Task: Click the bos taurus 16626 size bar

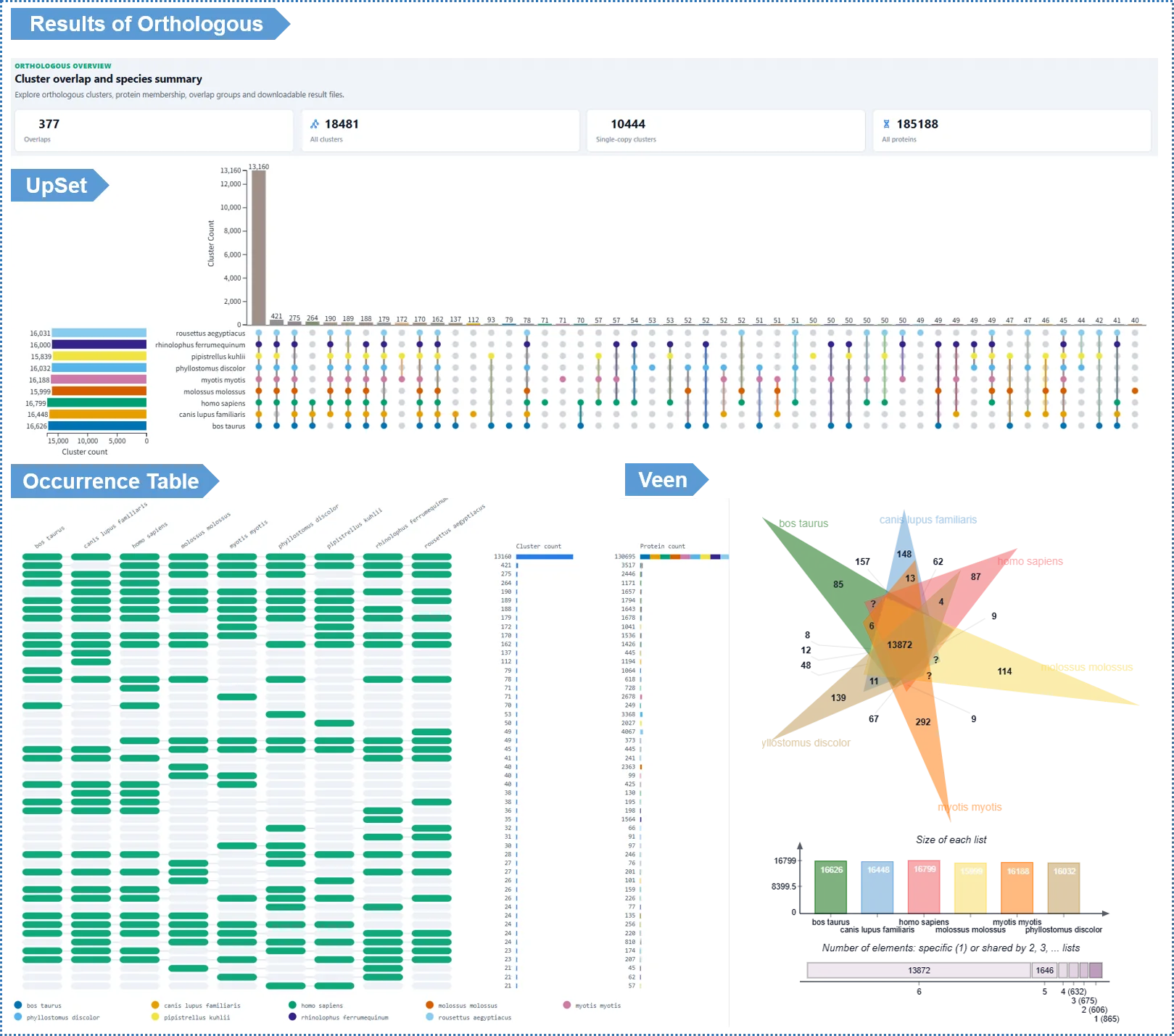Action: pos(831,887)
